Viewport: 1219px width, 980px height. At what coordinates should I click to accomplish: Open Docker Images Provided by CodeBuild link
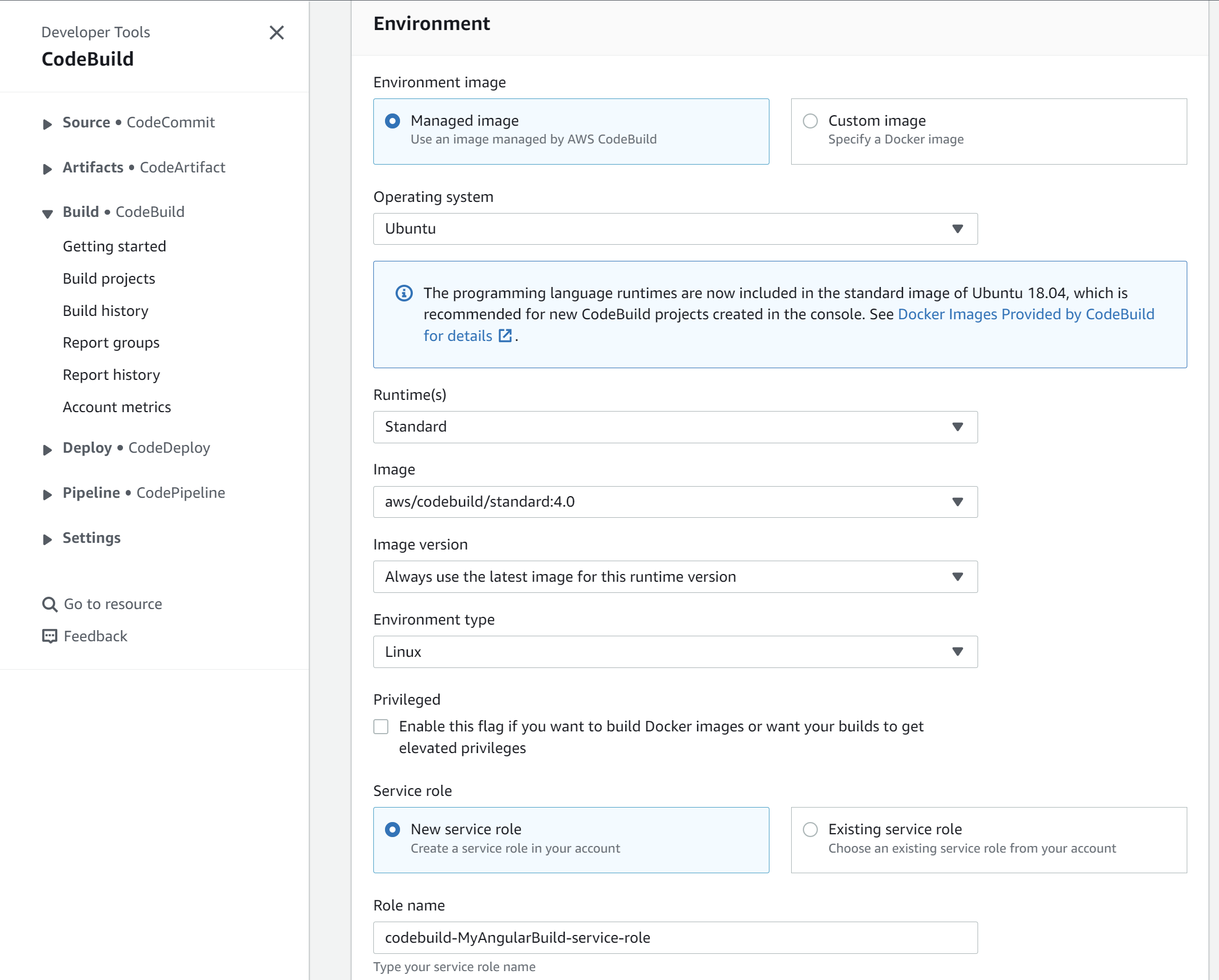(x=1025, y=314)
